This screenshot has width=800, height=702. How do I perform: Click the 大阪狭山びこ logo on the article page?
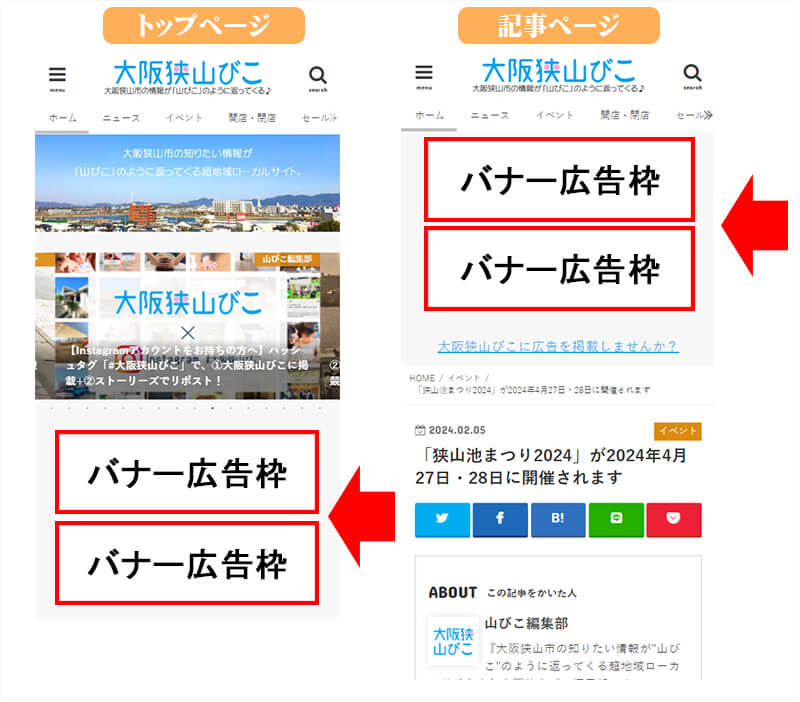point(558,70)
